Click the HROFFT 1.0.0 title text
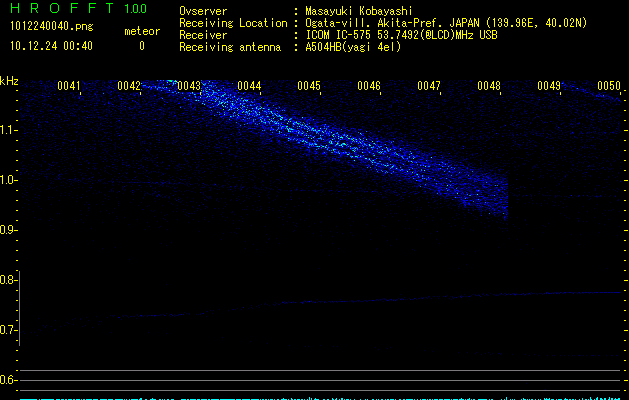The height and width of the screenshot is (400, 629). [x=78, y=8]
